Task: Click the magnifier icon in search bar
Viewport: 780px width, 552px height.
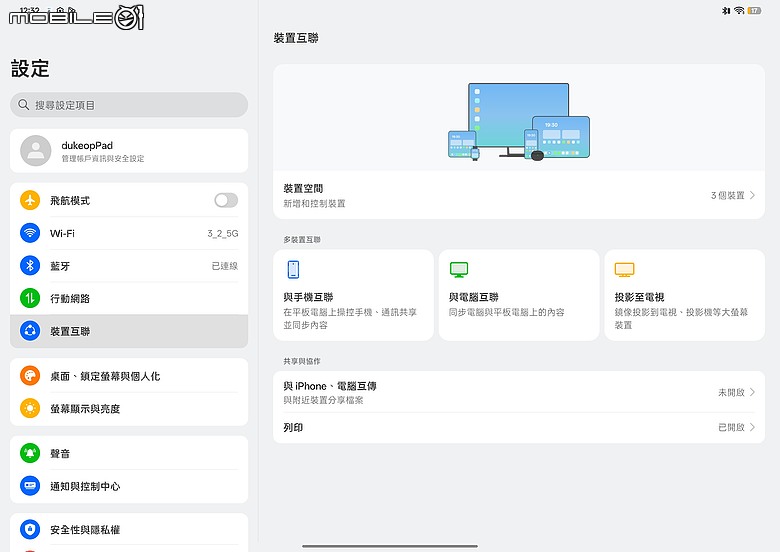Action: (23, 105)
